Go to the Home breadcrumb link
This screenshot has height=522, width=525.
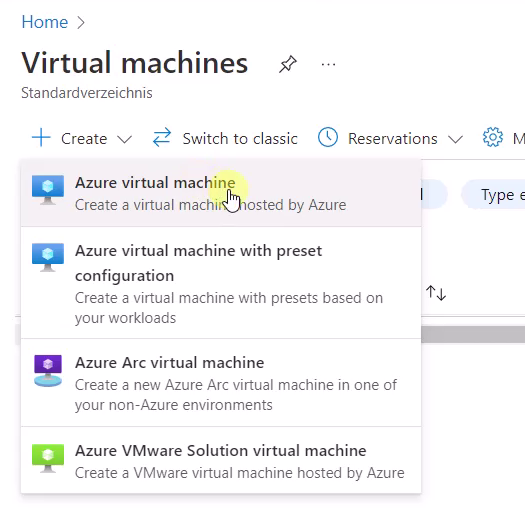coord(45,22)
